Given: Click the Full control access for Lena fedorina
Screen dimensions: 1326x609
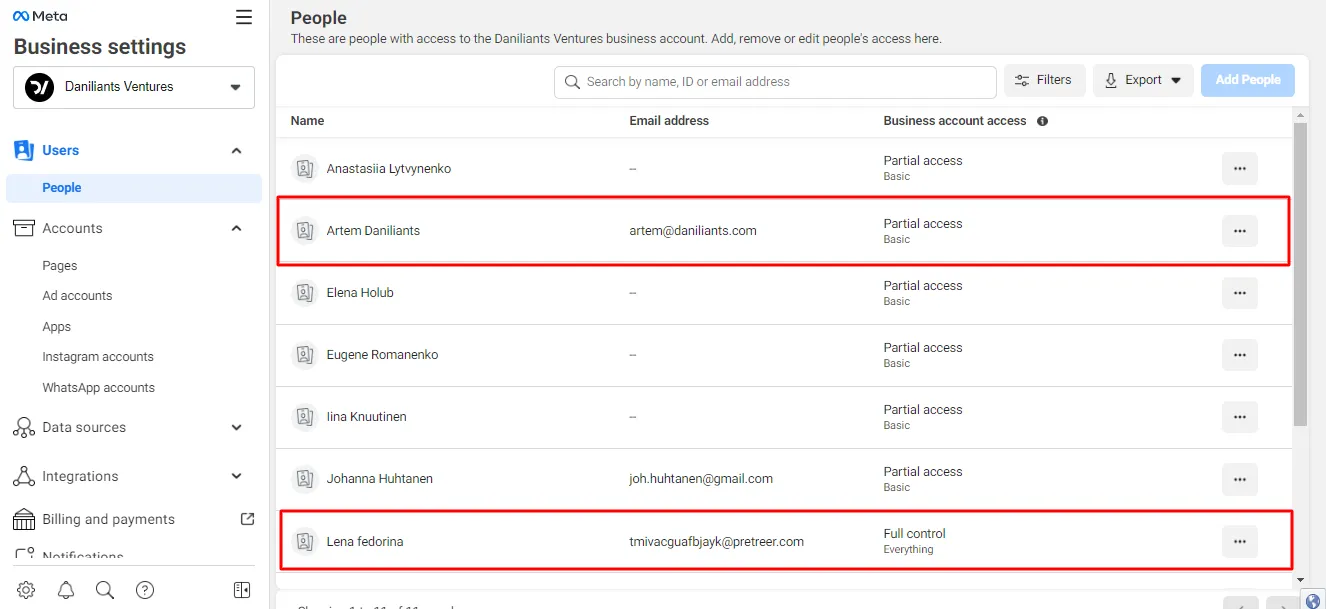Looking at the screenshot, I should click(915, 534).
